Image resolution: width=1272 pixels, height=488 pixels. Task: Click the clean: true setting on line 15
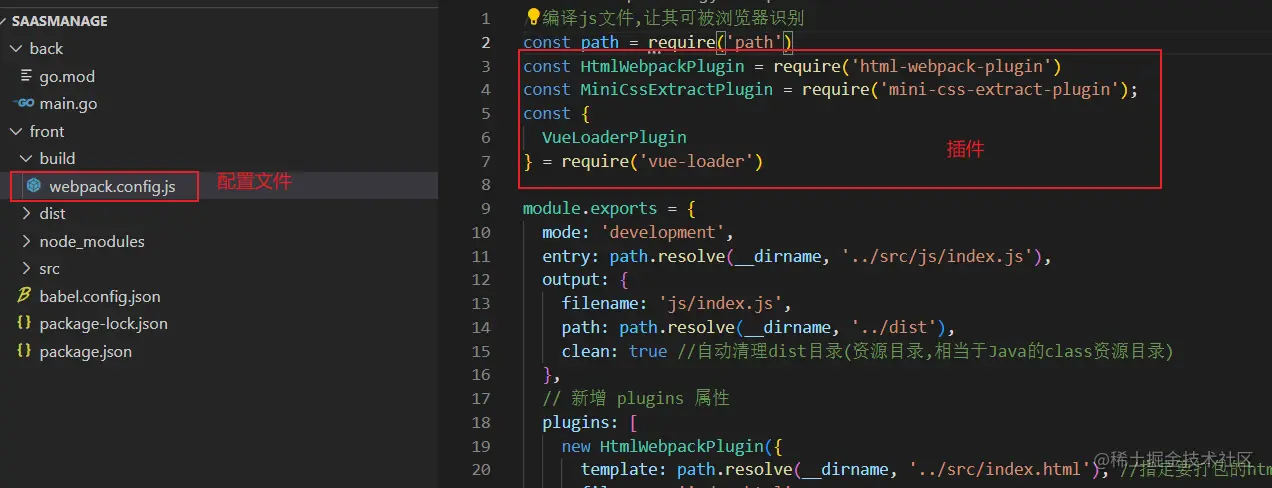click(x=614, y=352)
